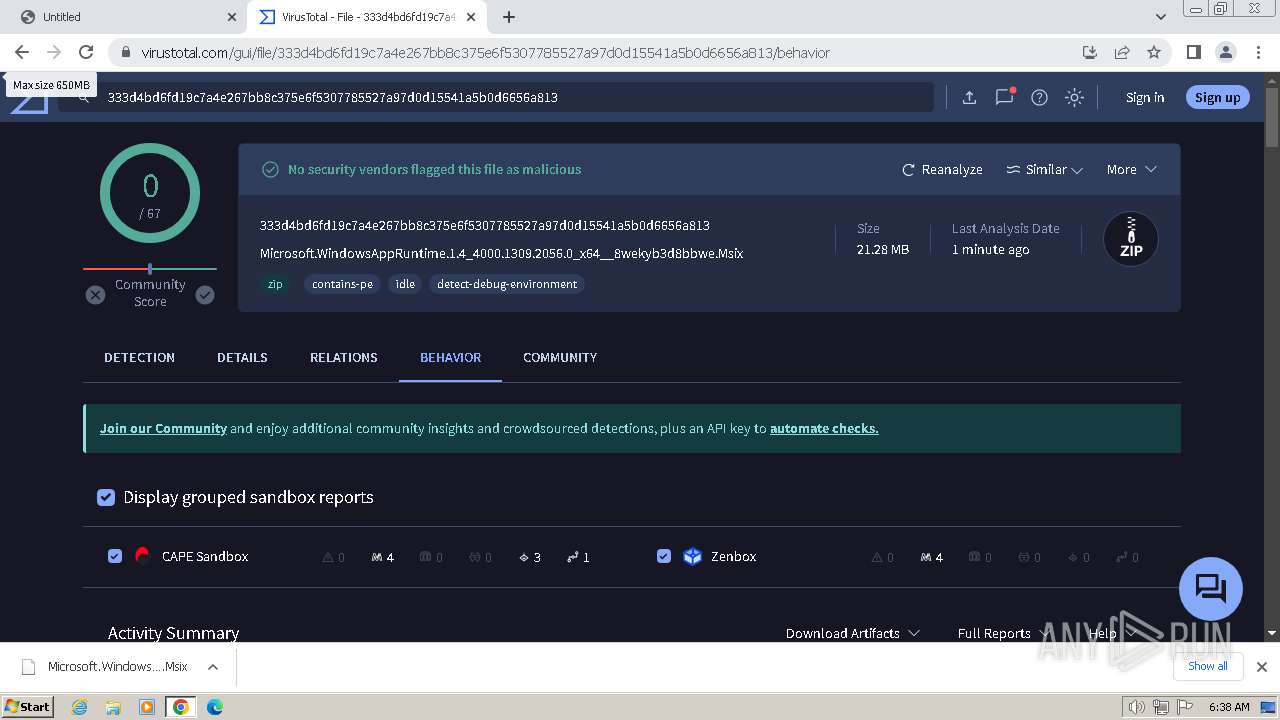
Task: Click the install/download page icon in address bar
Action: click(x=1090, y=52)
